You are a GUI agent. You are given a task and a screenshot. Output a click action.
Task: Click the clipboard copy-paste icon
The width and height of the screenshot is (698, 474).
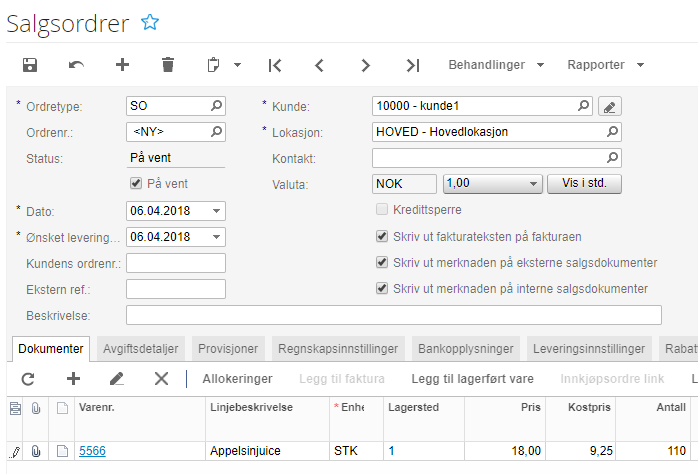(213, 65)
